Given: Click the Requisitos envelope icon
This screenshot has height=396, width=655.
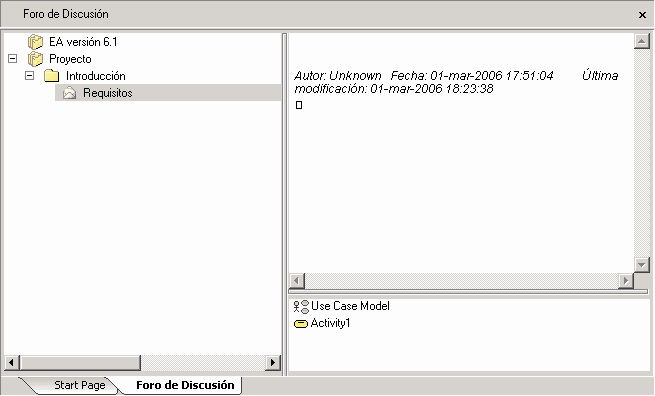Looking at the screenshot, I should 69,93.
